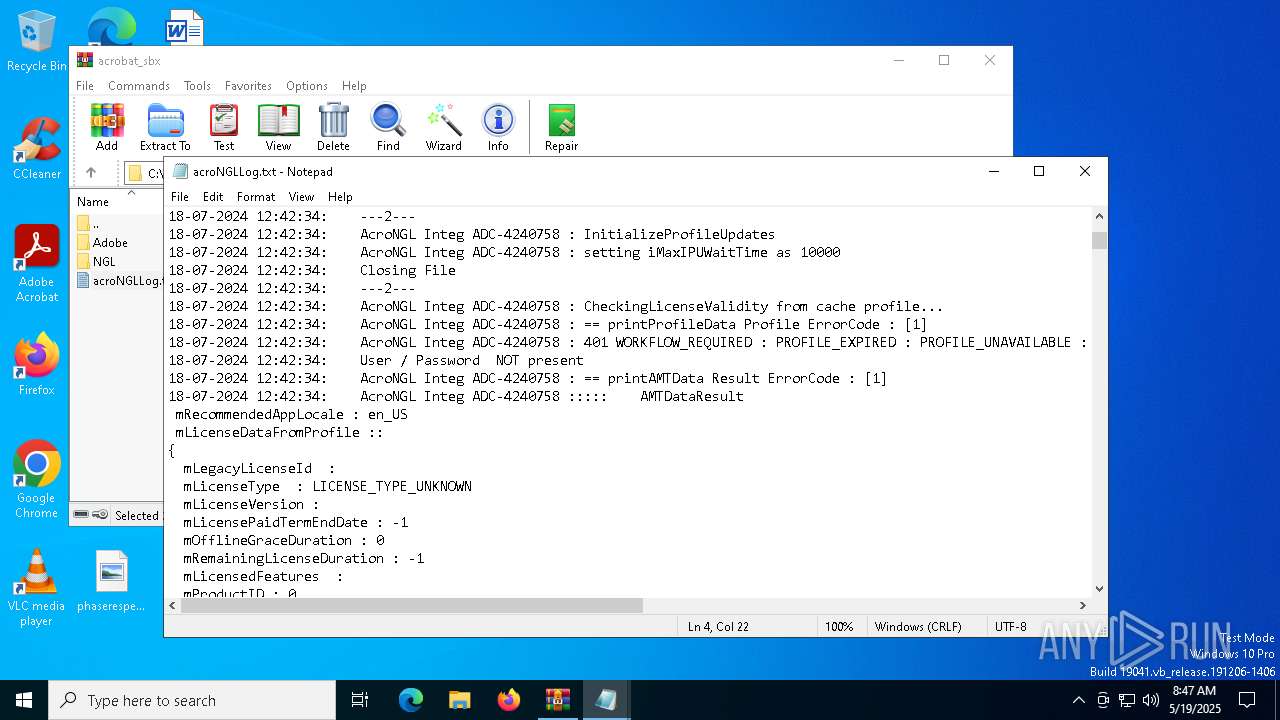
Task: Click 'mRecommendedAppLocale : en_US' line
Action: [291, 414]
